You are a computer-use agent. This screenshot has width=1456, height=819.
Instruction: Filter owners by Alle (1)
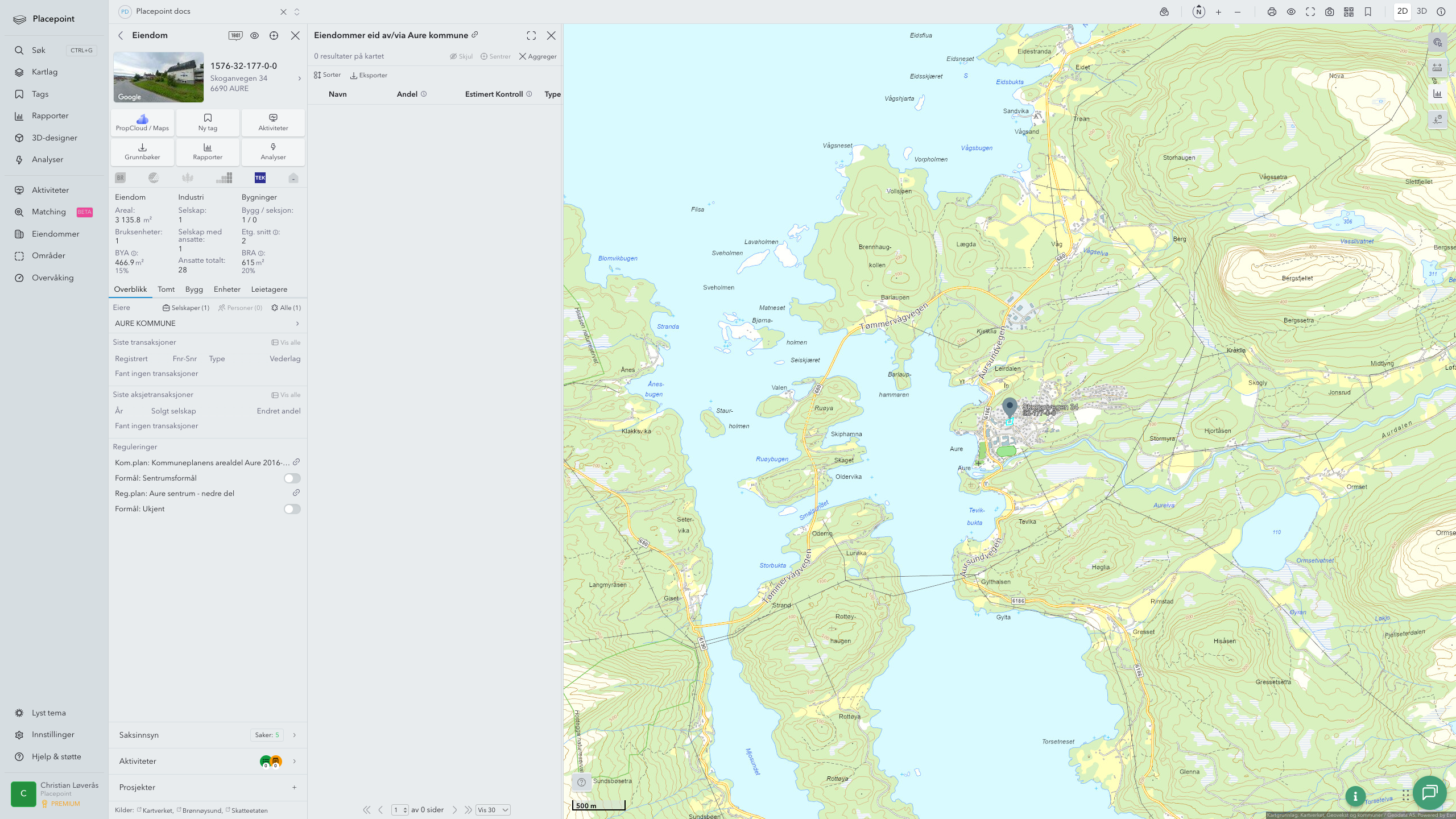pos(286,308)
